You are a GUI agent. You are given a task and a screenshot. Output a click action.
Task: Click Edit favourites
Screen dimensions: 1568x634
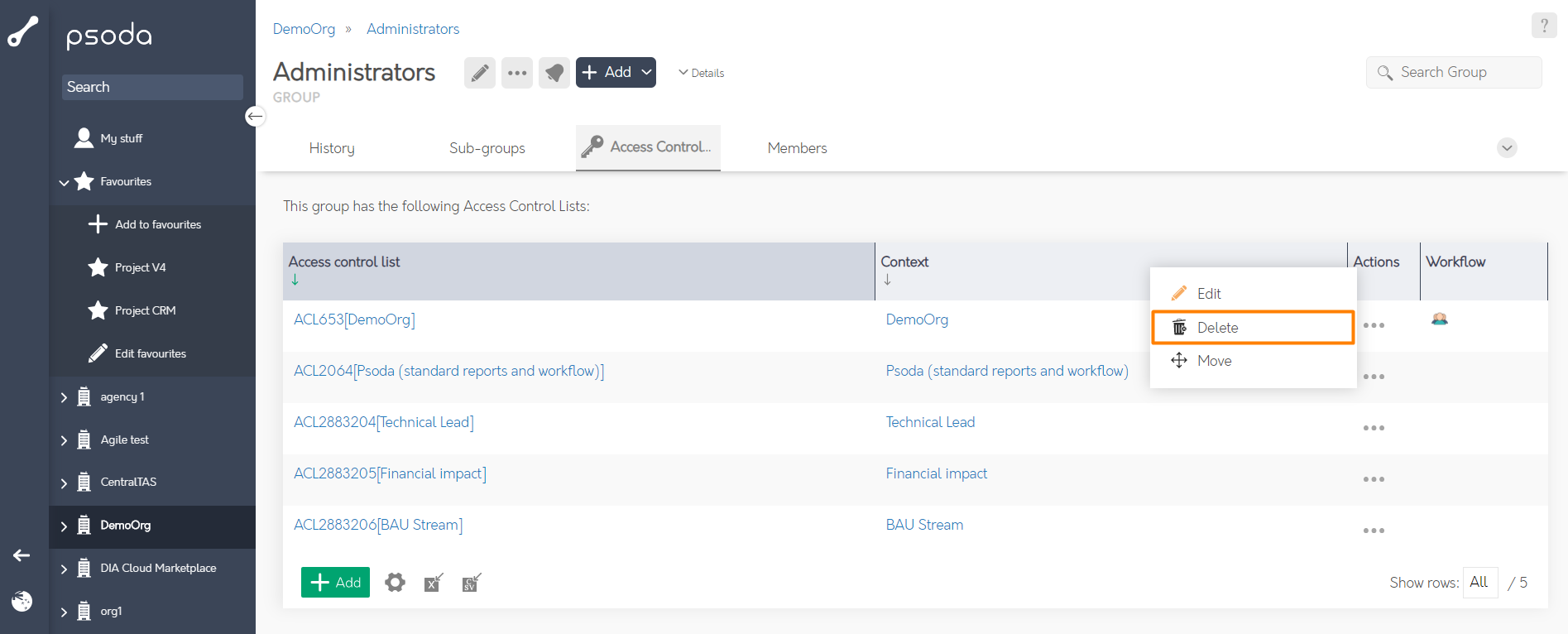[150, 353]
